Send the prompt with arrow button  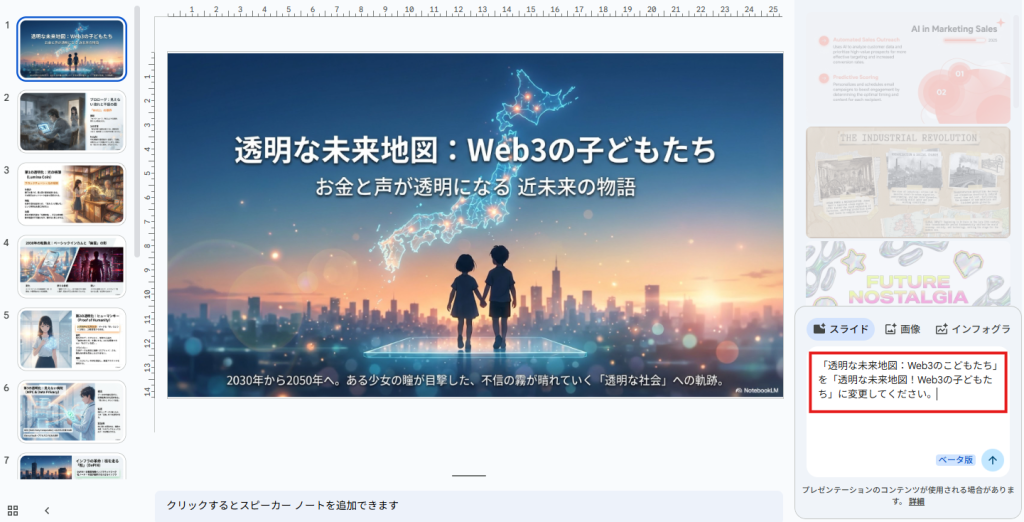tap(992, 459)
